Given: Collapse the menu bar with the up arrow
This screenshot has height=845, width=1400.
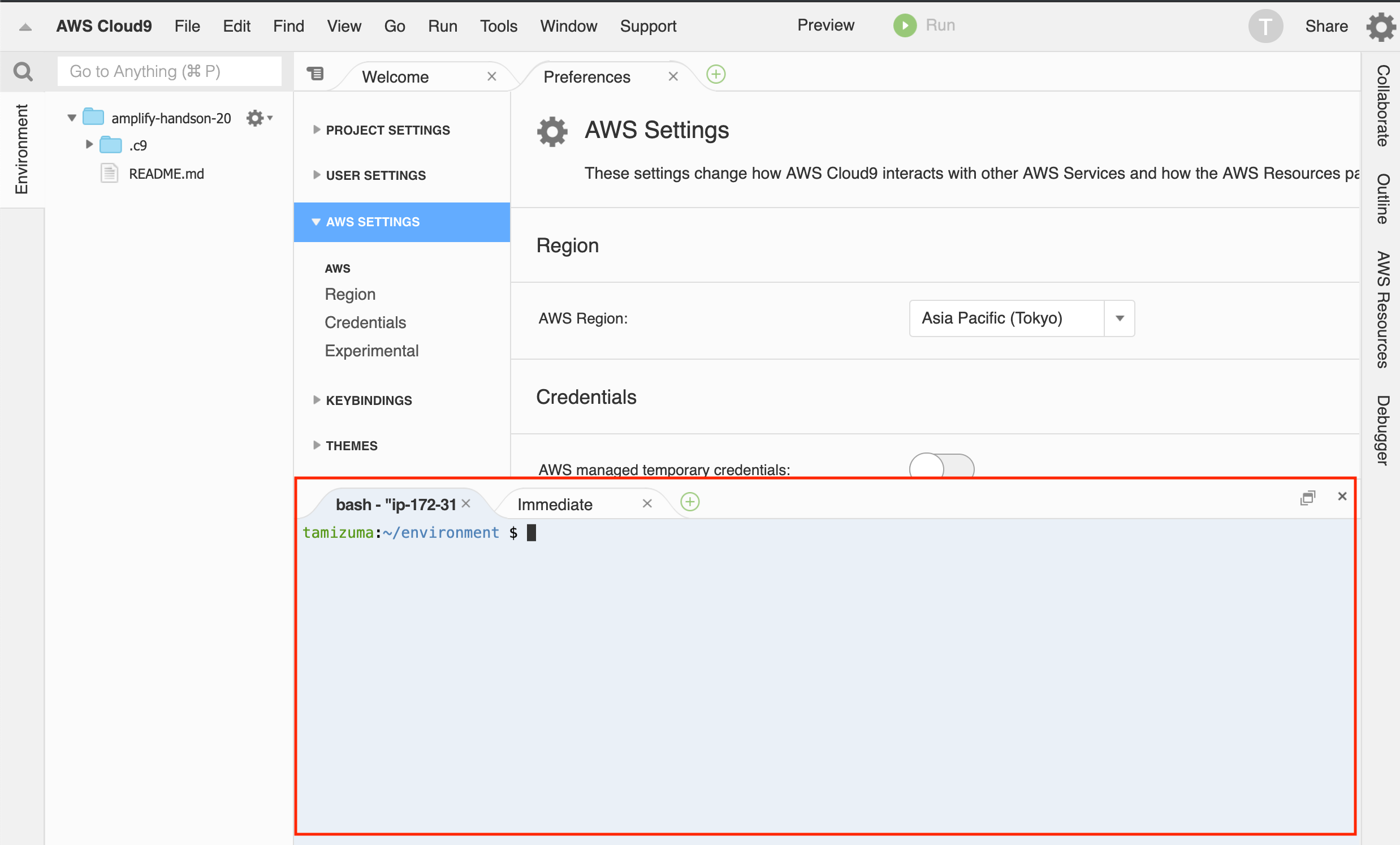Looking at the screenshot, I should click(x=25, y=27).
